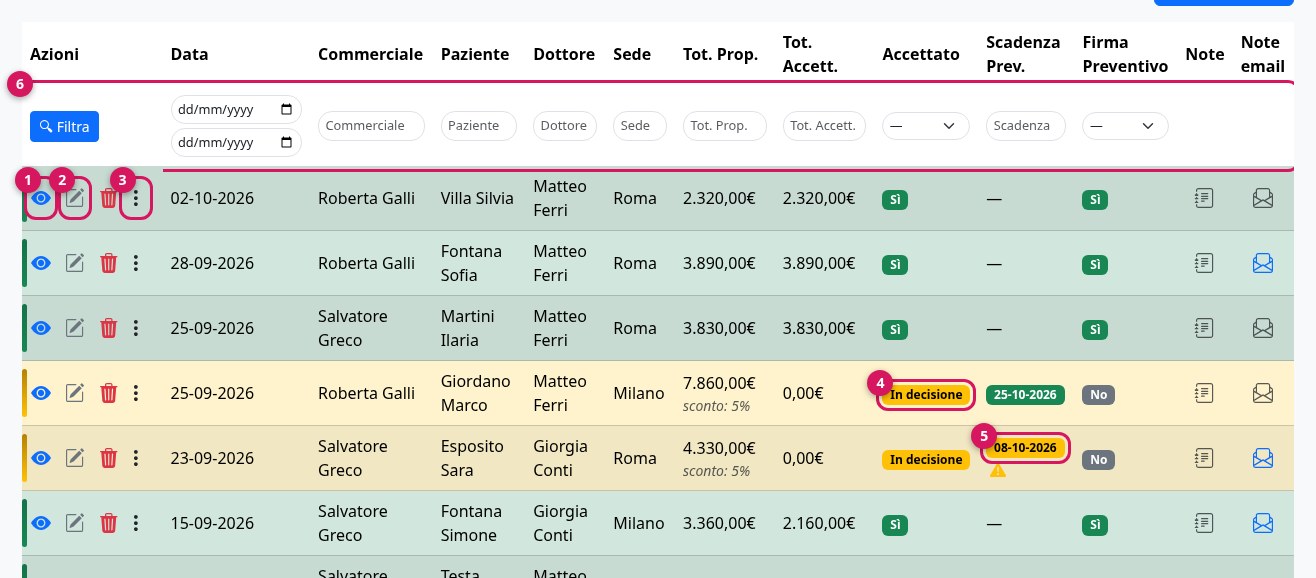Screen dimensions: 1316x578
Task: Click the yellow 08-10-2026 expiry badge
Action: (1026, 448)
